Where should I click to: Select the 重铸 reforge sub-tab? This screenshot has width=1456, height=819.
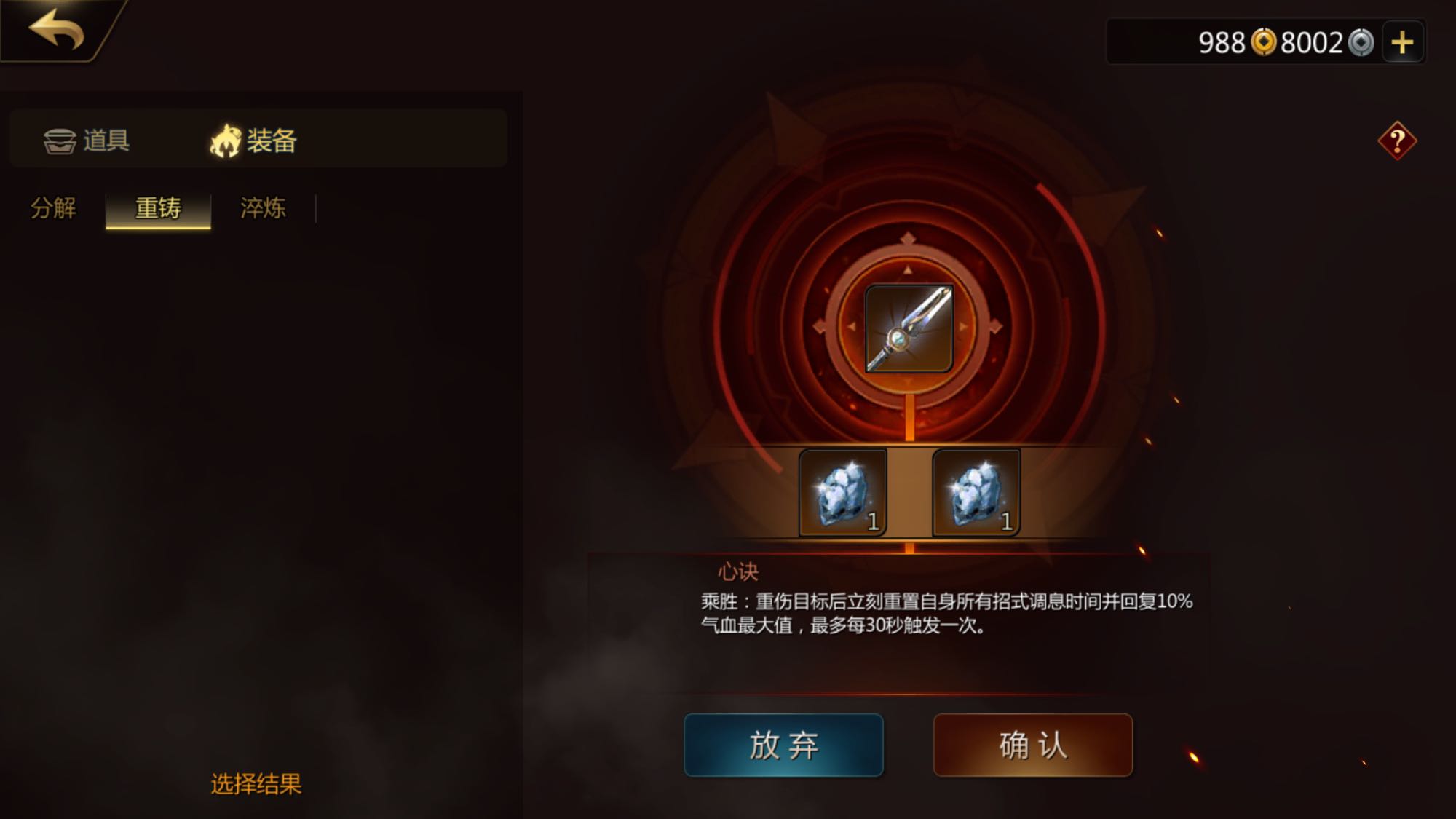tap(158, 209)
